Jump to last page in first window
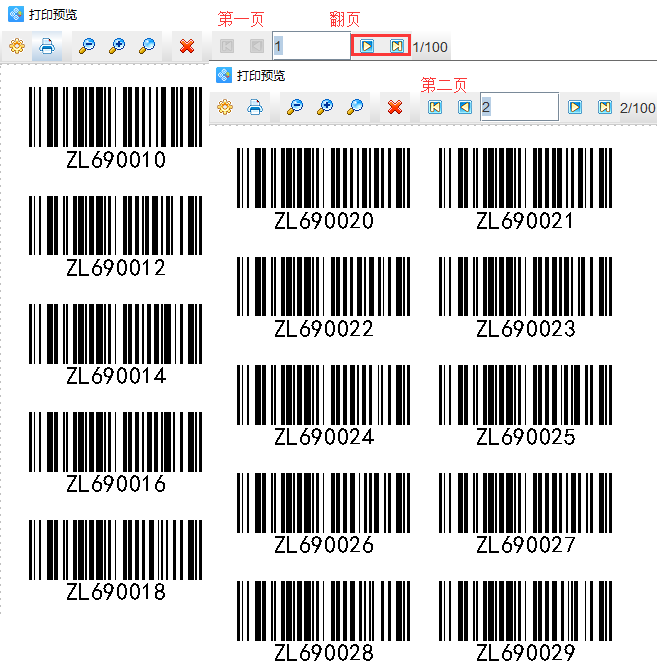 [396, 46]
